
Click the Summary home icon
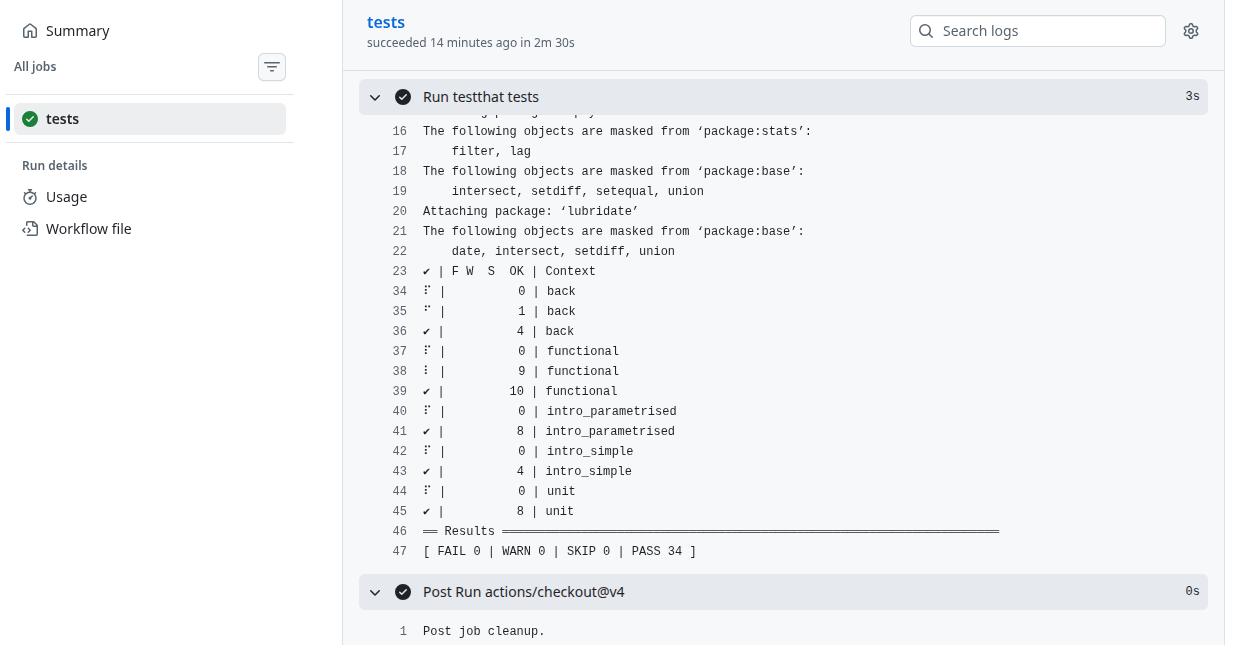pyautogui.click(x=30, y=31)
